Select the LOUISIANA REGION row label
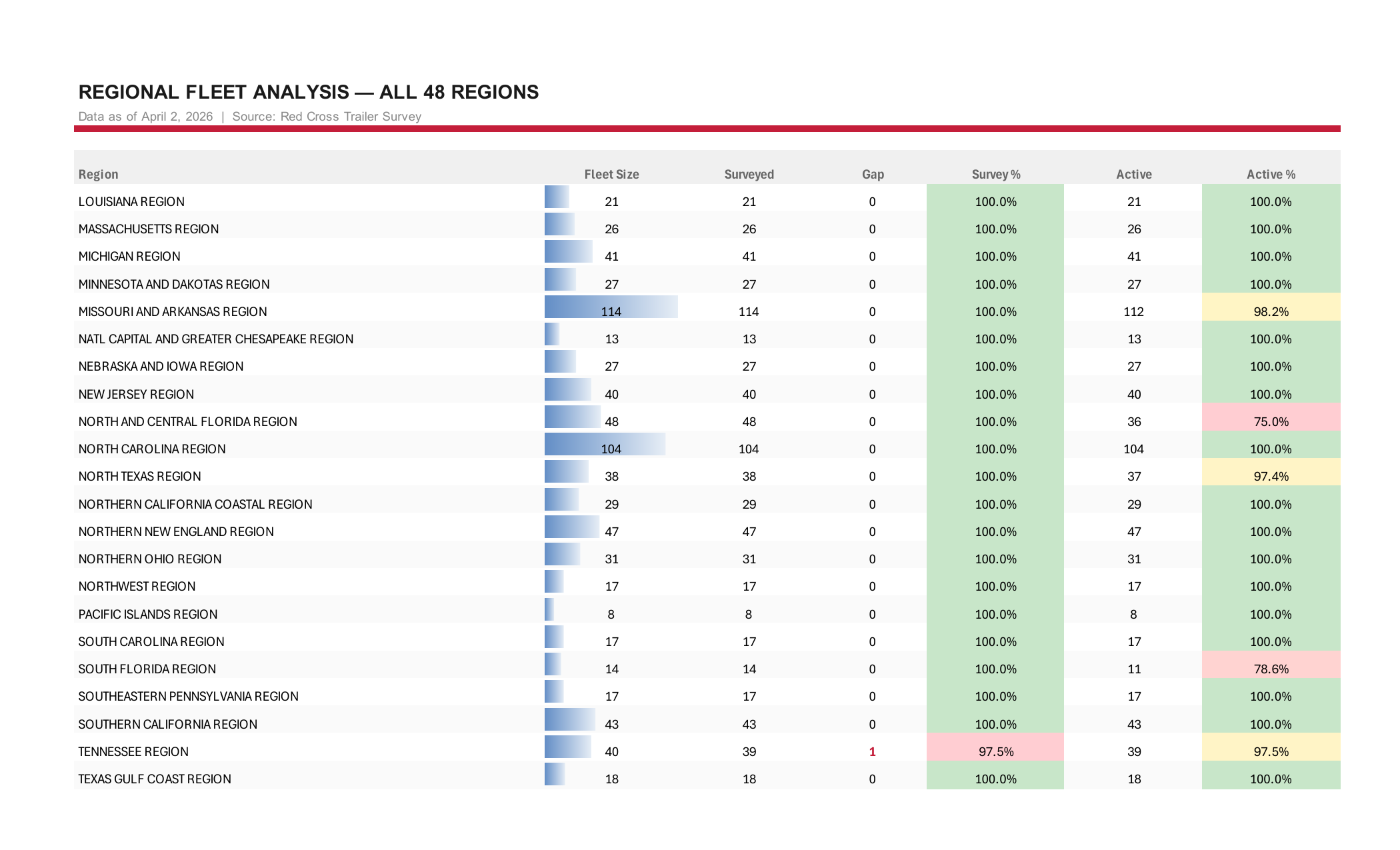The image size is (1400, 850). click(x=131, y=201)
